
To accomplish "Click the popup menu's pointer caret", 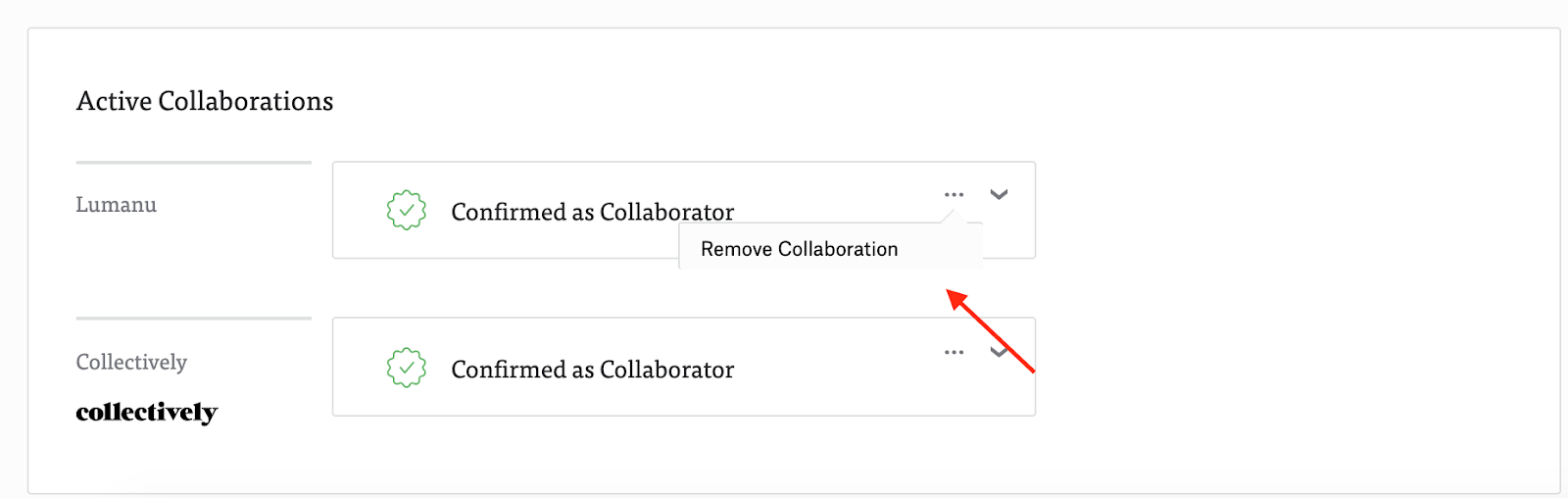I will 949,217.
